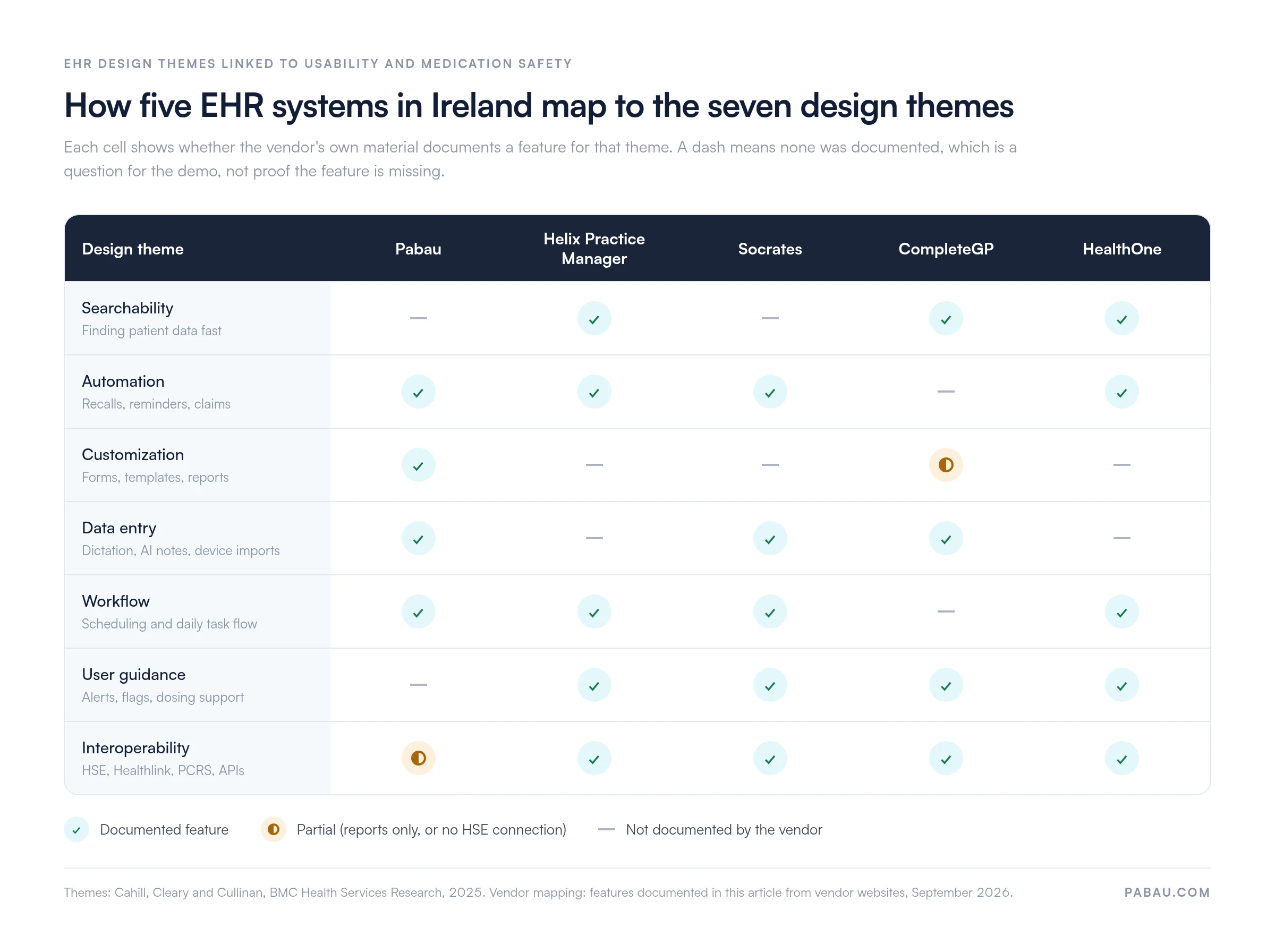Click the legend's Partial half-circle icon

pos(273,830)
